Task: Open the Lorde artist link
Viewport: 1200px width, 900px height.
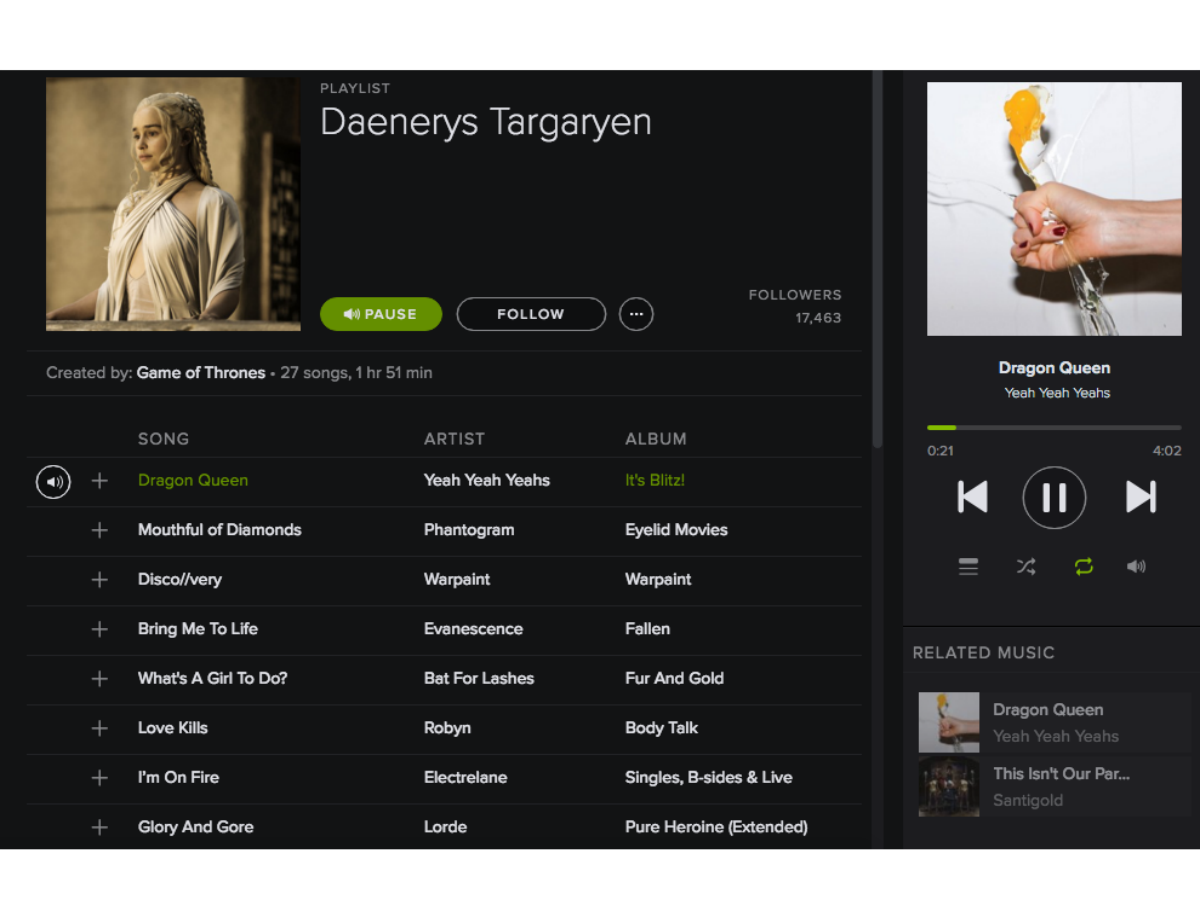Action: [x=445, y=827]
